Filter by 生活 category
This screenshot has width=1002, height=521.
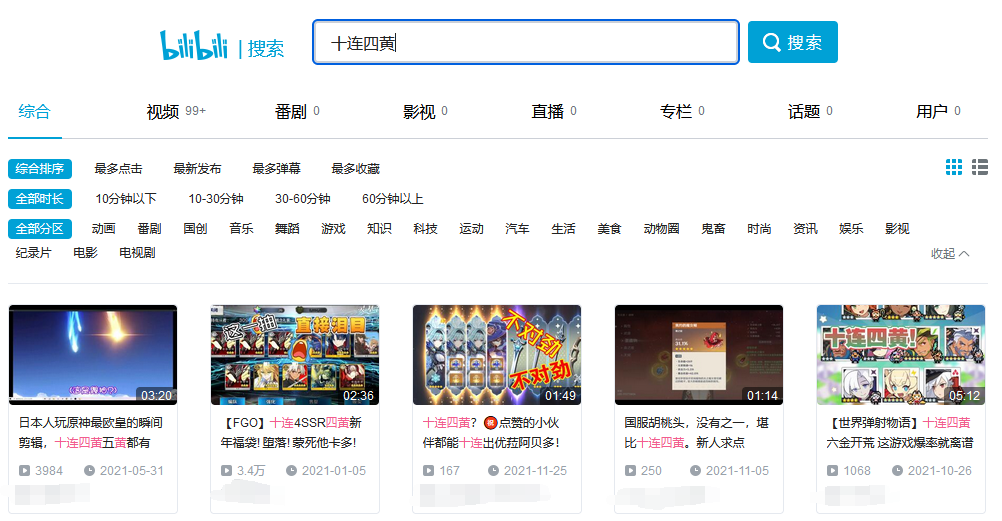click(564, 229)
